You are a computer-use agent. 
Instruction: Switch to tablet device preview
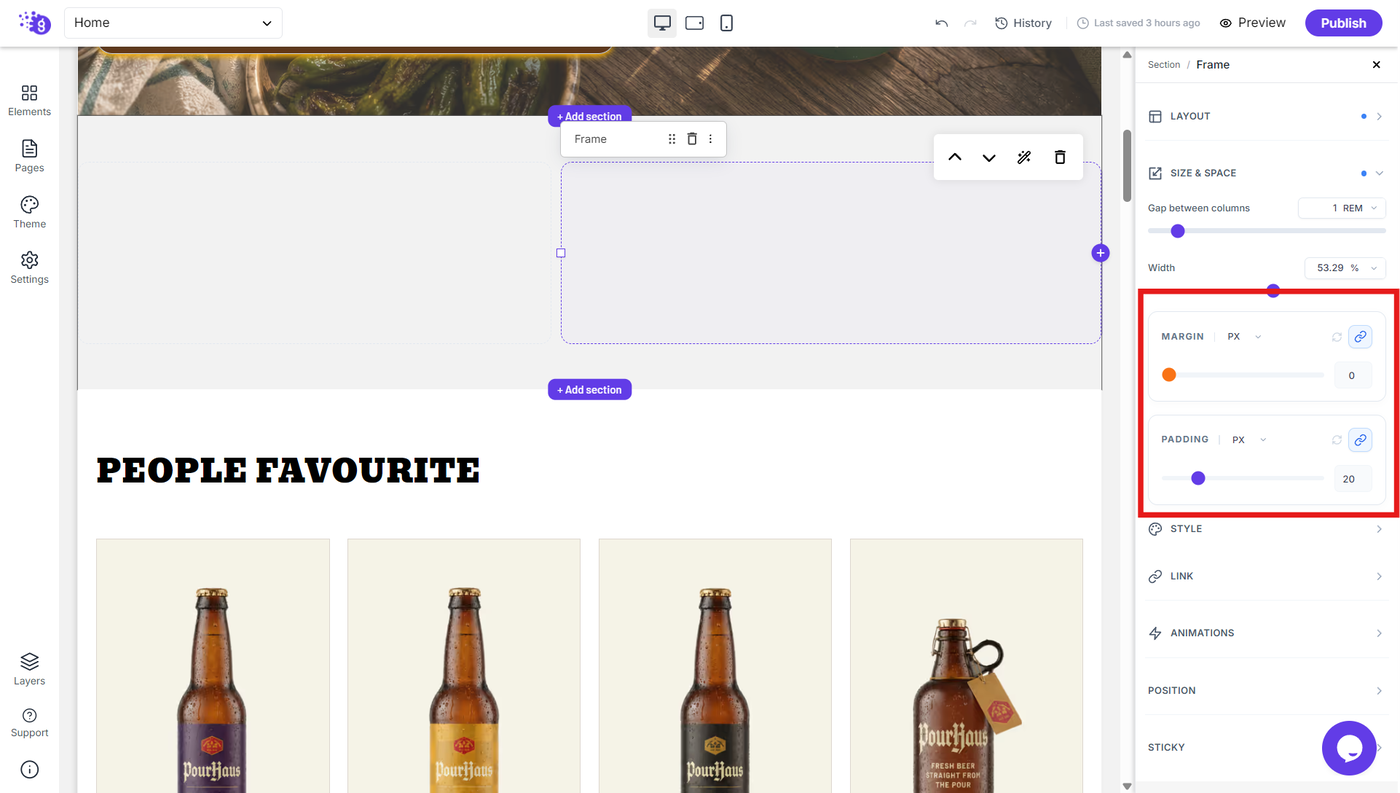pos(695,23)
